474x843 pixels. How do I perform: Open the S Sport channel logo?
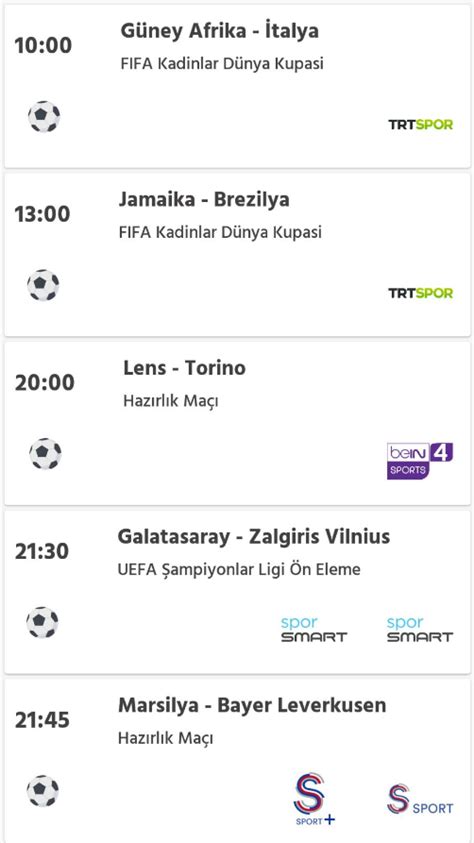(420, 799)
